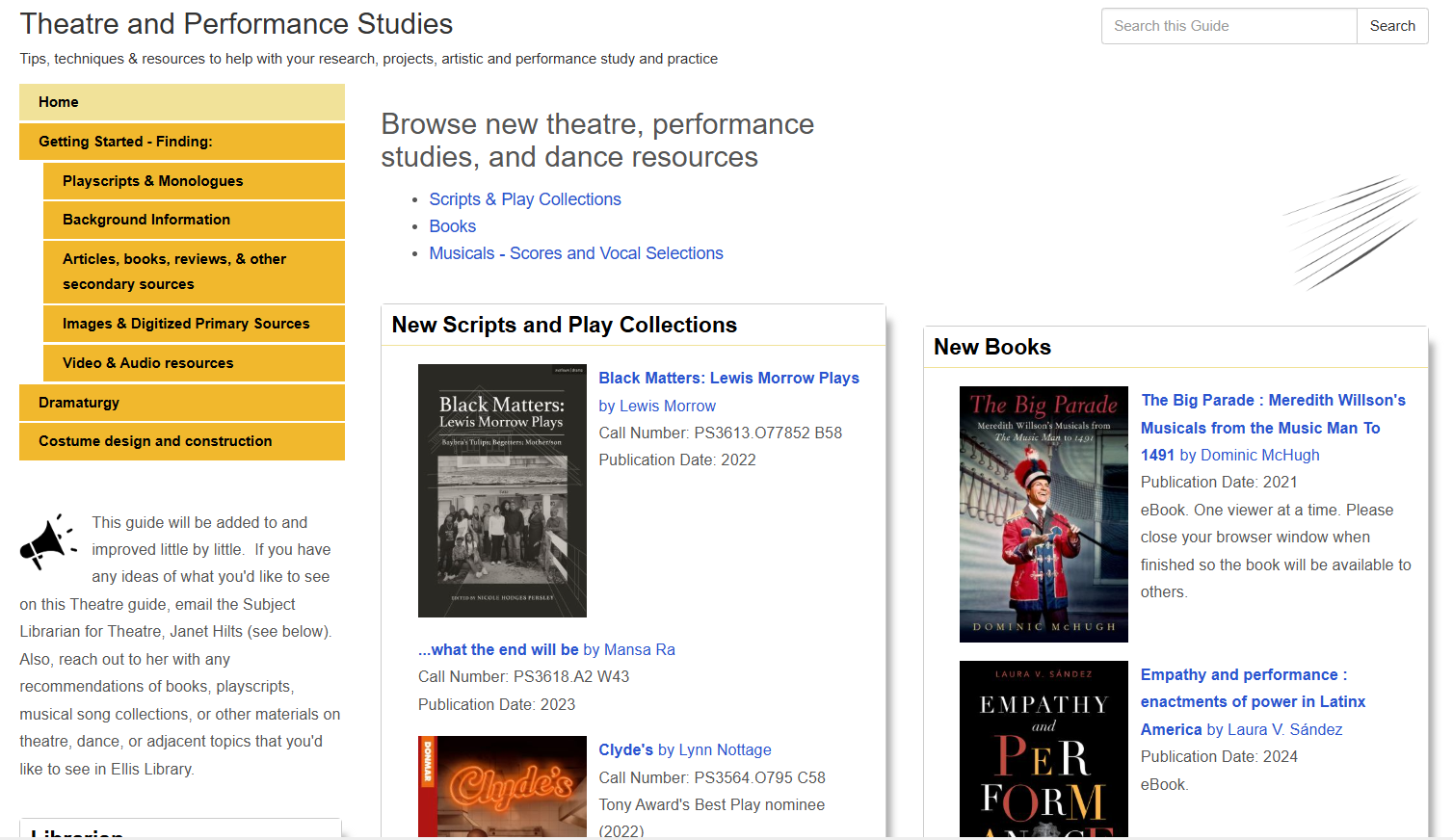Click Empathy and Performance book cover

1044,748
